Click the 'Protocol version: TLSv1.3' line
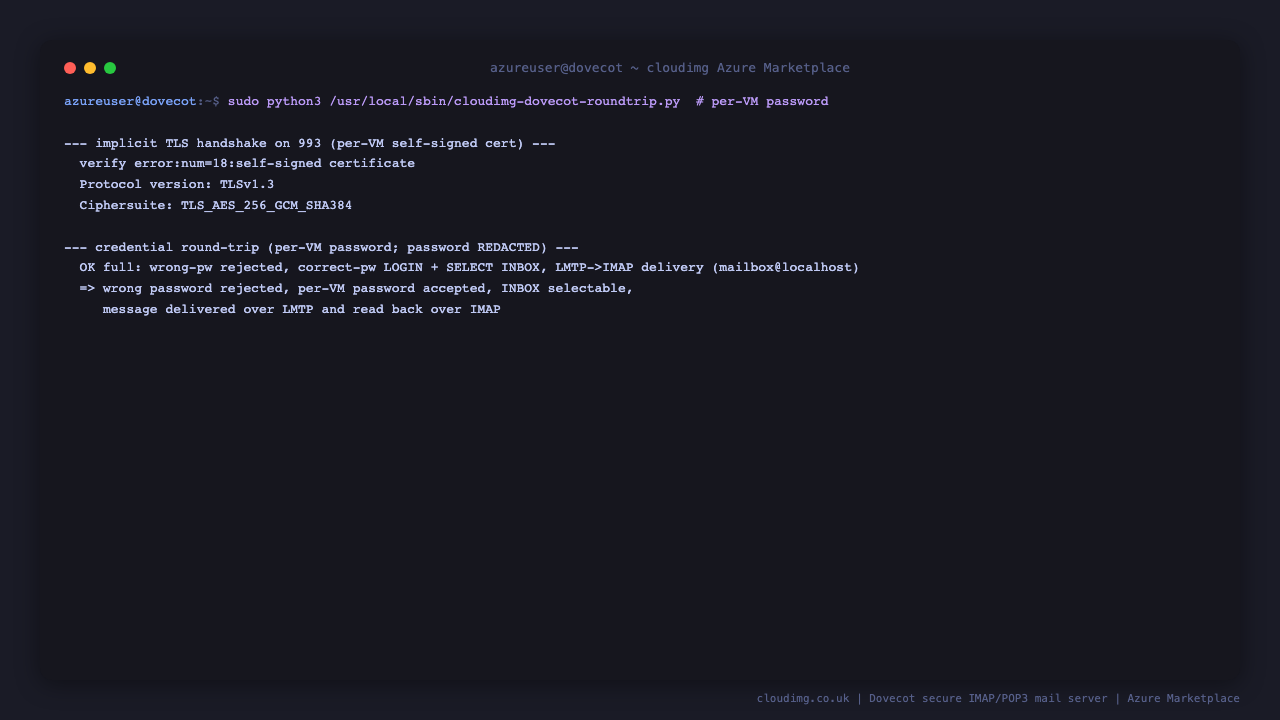Viewport: 1280px width, 720px height. [177, 185]
